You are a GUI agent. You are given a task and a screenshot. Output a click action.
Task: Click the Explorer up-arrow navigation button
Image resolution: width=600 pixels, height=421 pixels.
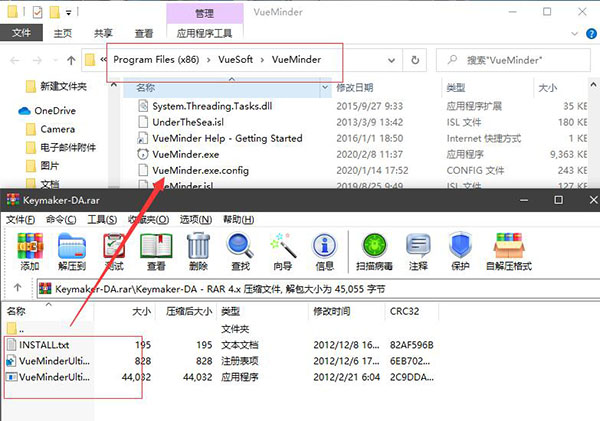71,60
